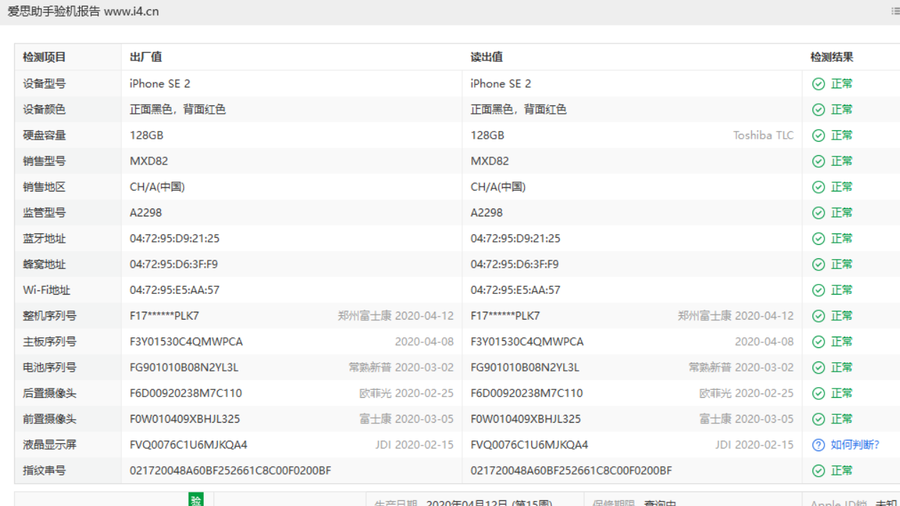Select the 整机序列号 row label

(49, 316)
